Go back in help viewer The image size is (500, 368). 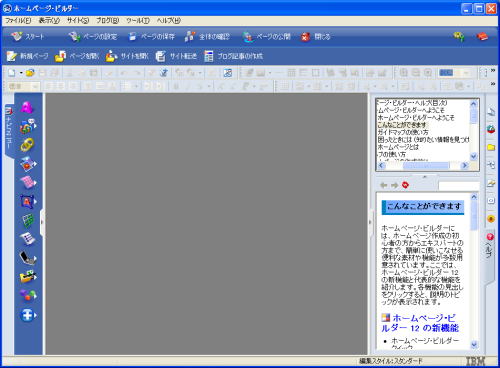click(384, 185)
